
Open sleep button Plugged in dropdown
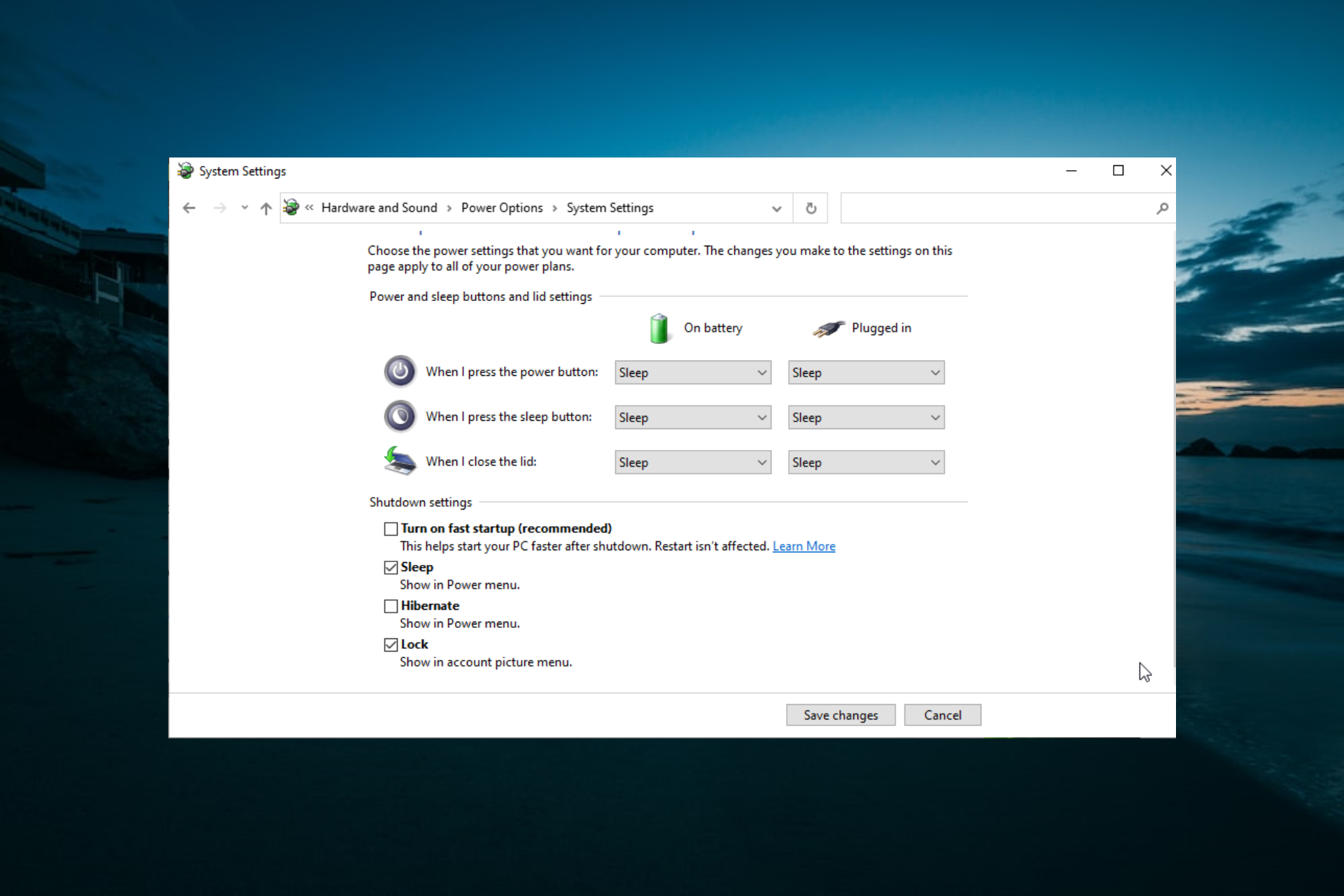[x=866, y=417]
